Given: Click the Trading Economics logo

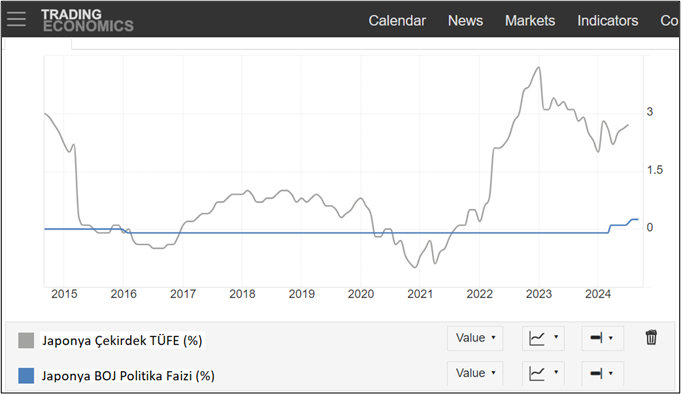Looking at the screenshot, I should [87, 20].
